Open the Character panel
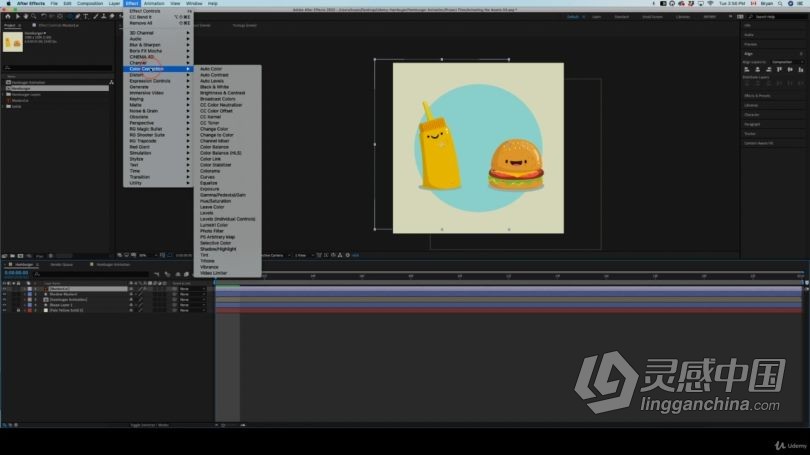The height and width of the screenshot is (455, 810). point(752,115)
